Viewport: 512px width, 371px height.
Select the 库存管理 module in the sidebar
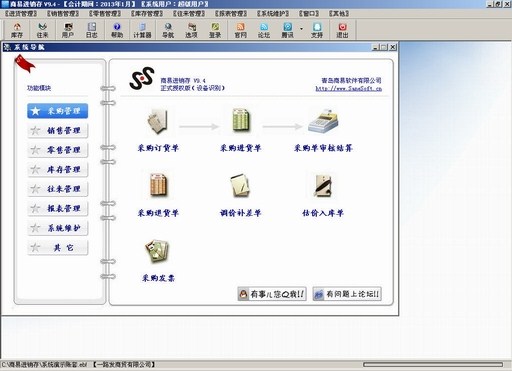(x=58, y=169)
